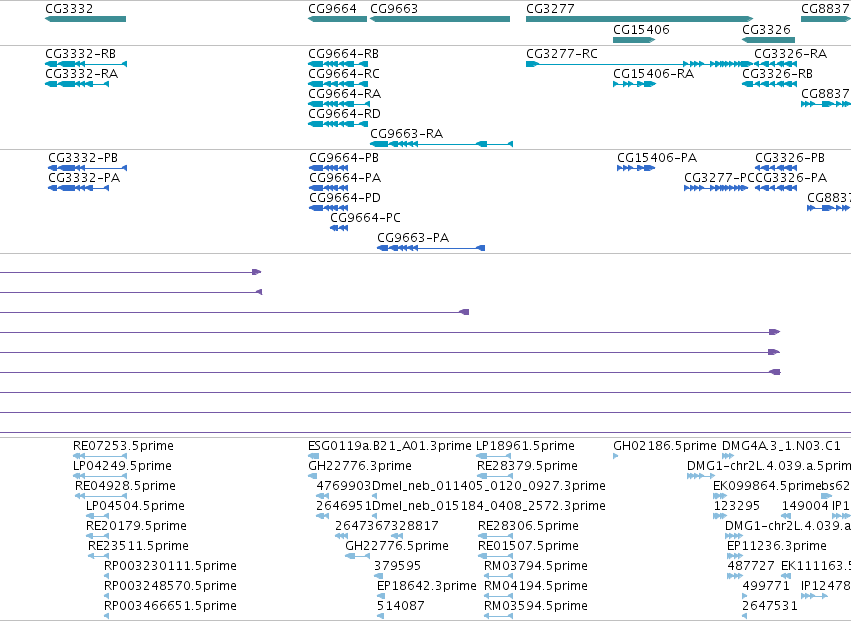Image resolution: width=851 pixels, height=621 pixels.
Task: Select transcript label CG3332-RB
Action: [x=80, y=54]
